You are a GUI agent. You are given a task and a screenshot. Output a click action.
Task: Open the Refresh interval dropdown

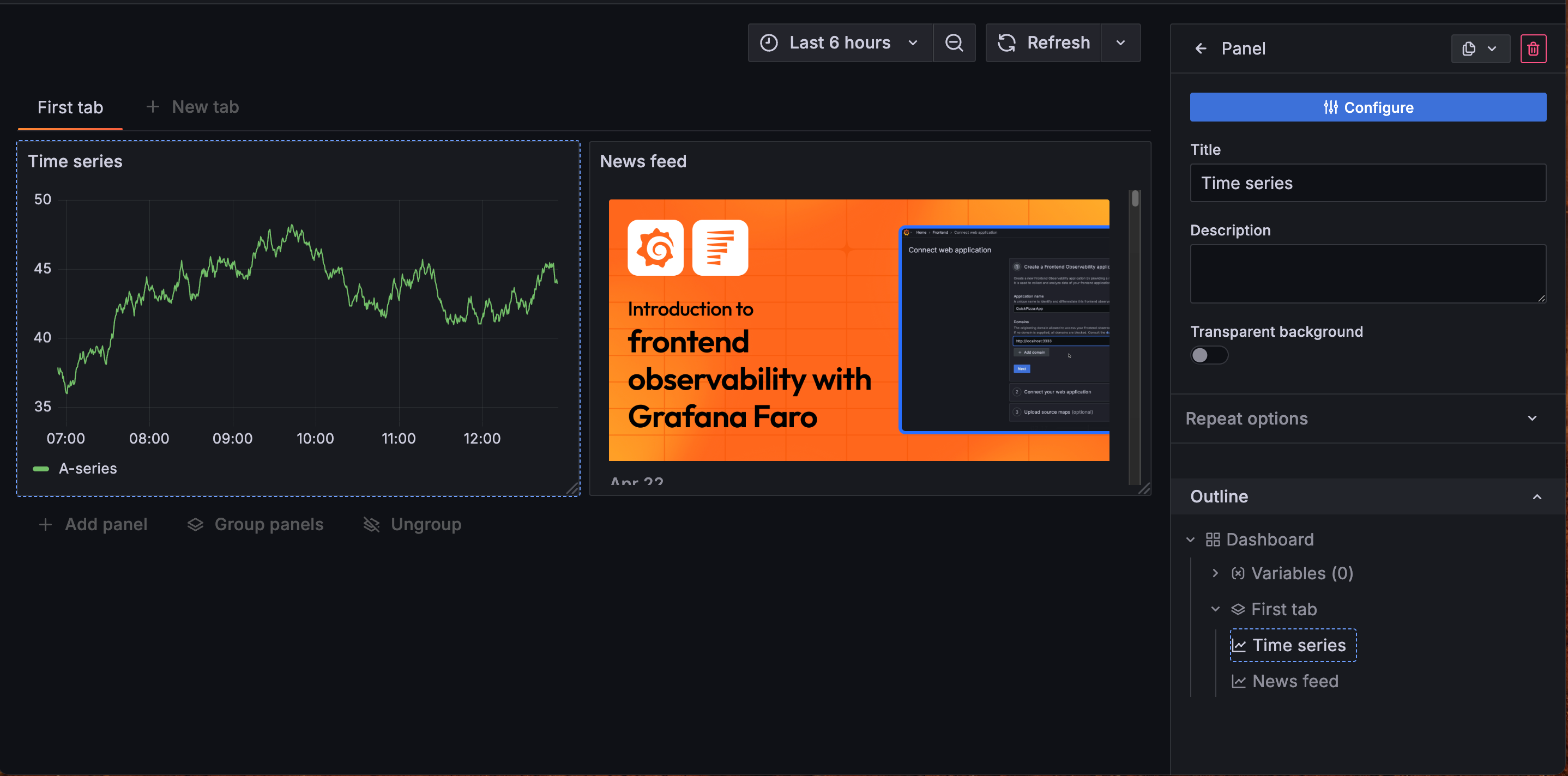pos(1120,43)
